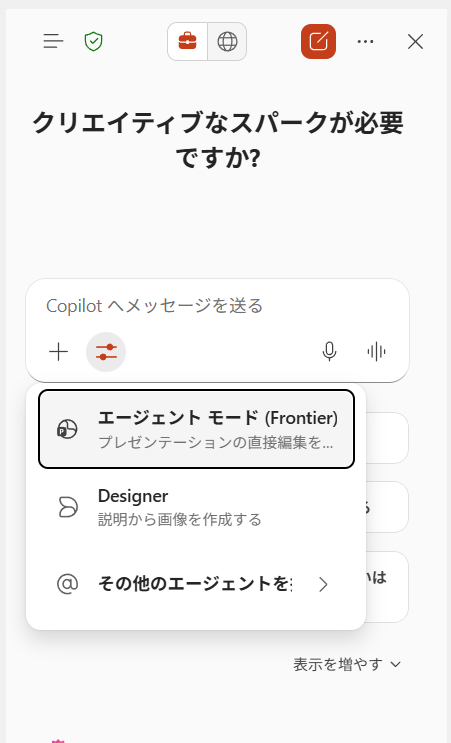
Task: Focus the Copilot message input field
Action: point(217,306)
